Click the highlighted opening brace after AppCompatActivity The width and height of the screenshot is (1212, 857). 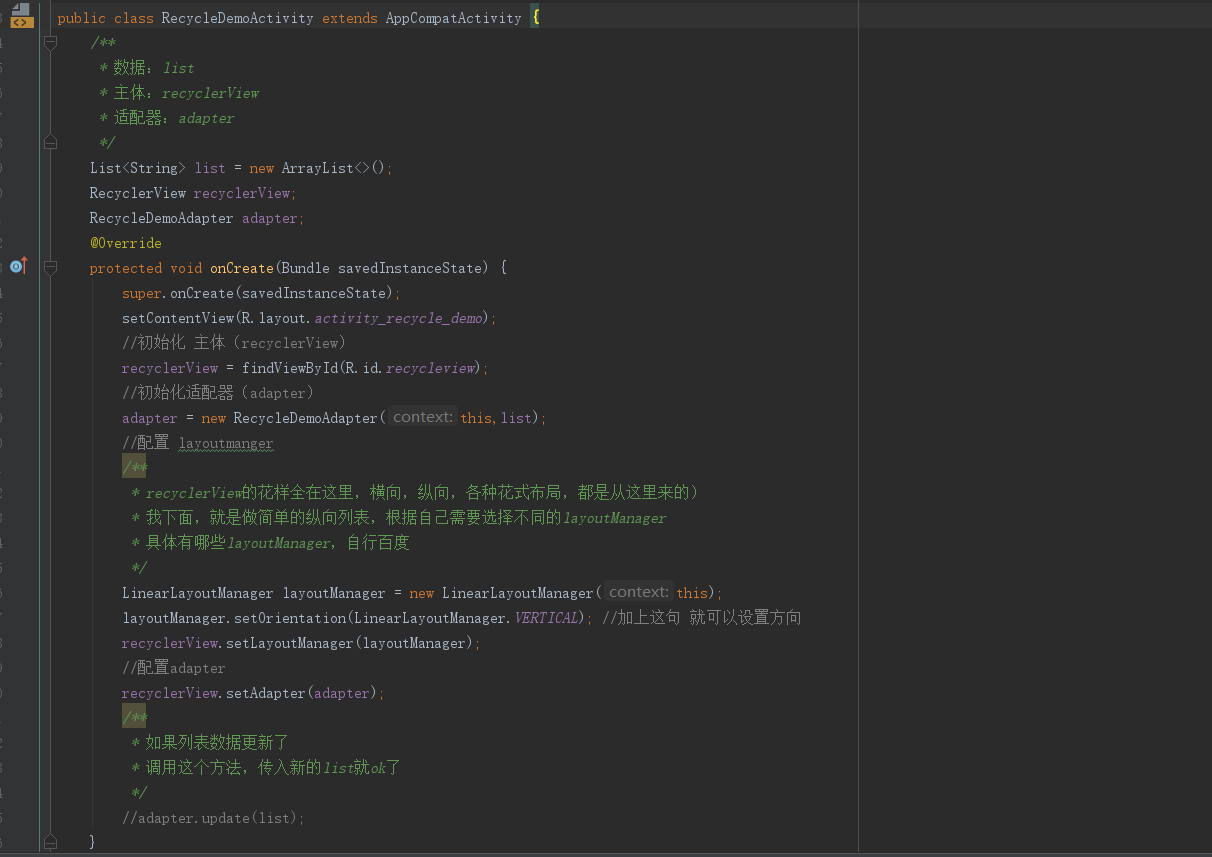535,18
